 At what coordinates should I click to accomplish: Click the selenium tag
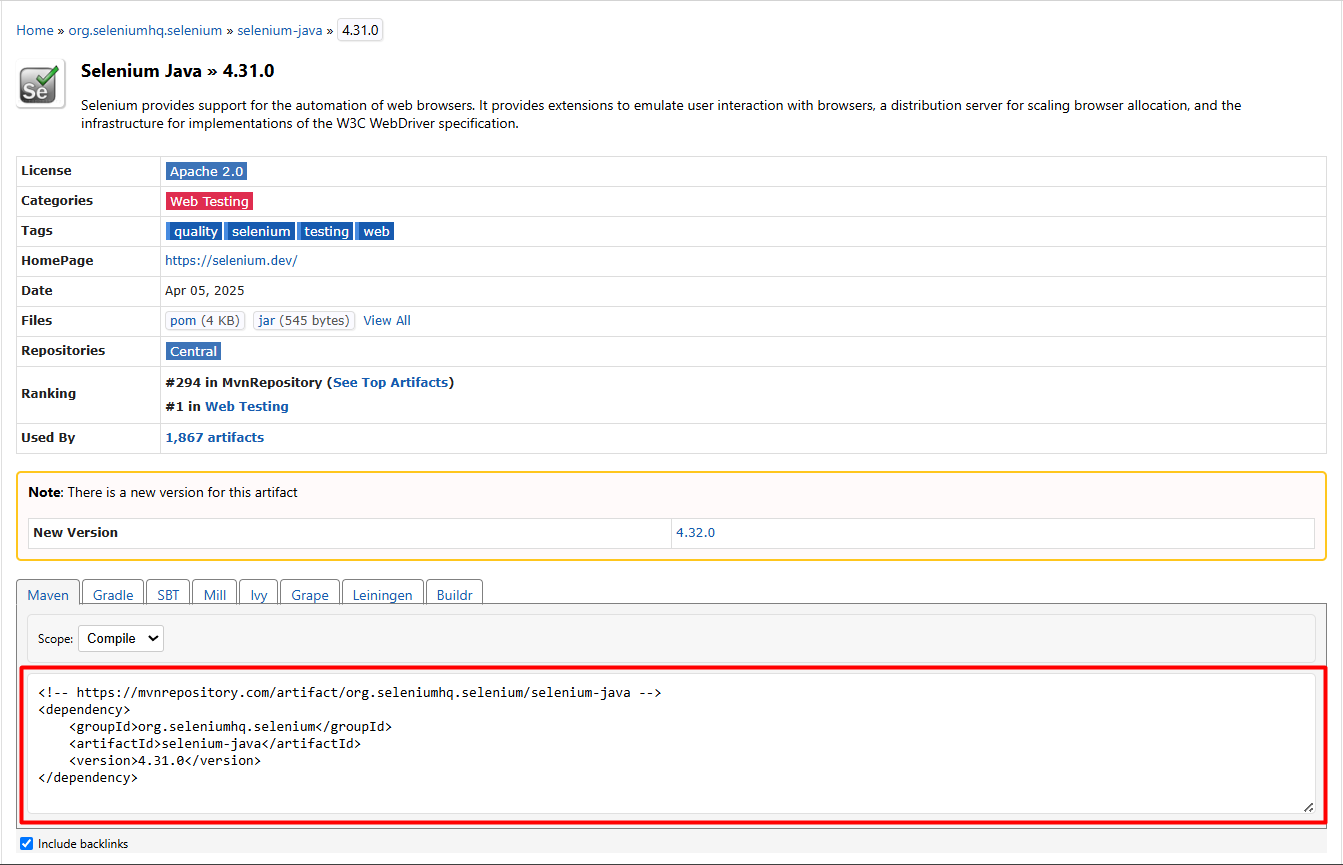[261, 231]
